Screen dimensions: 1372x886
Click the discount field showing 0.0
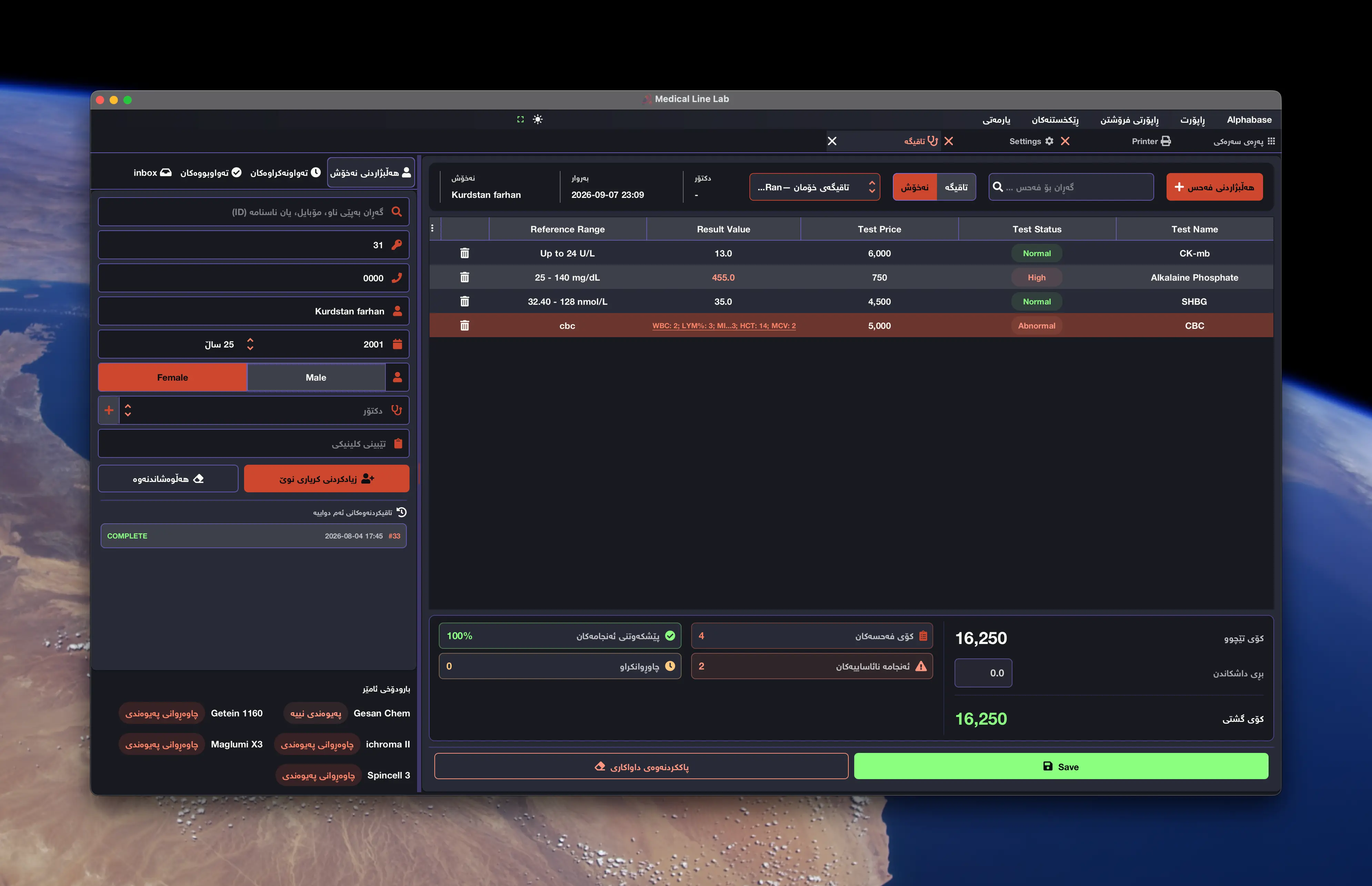[x=983, y=673]
